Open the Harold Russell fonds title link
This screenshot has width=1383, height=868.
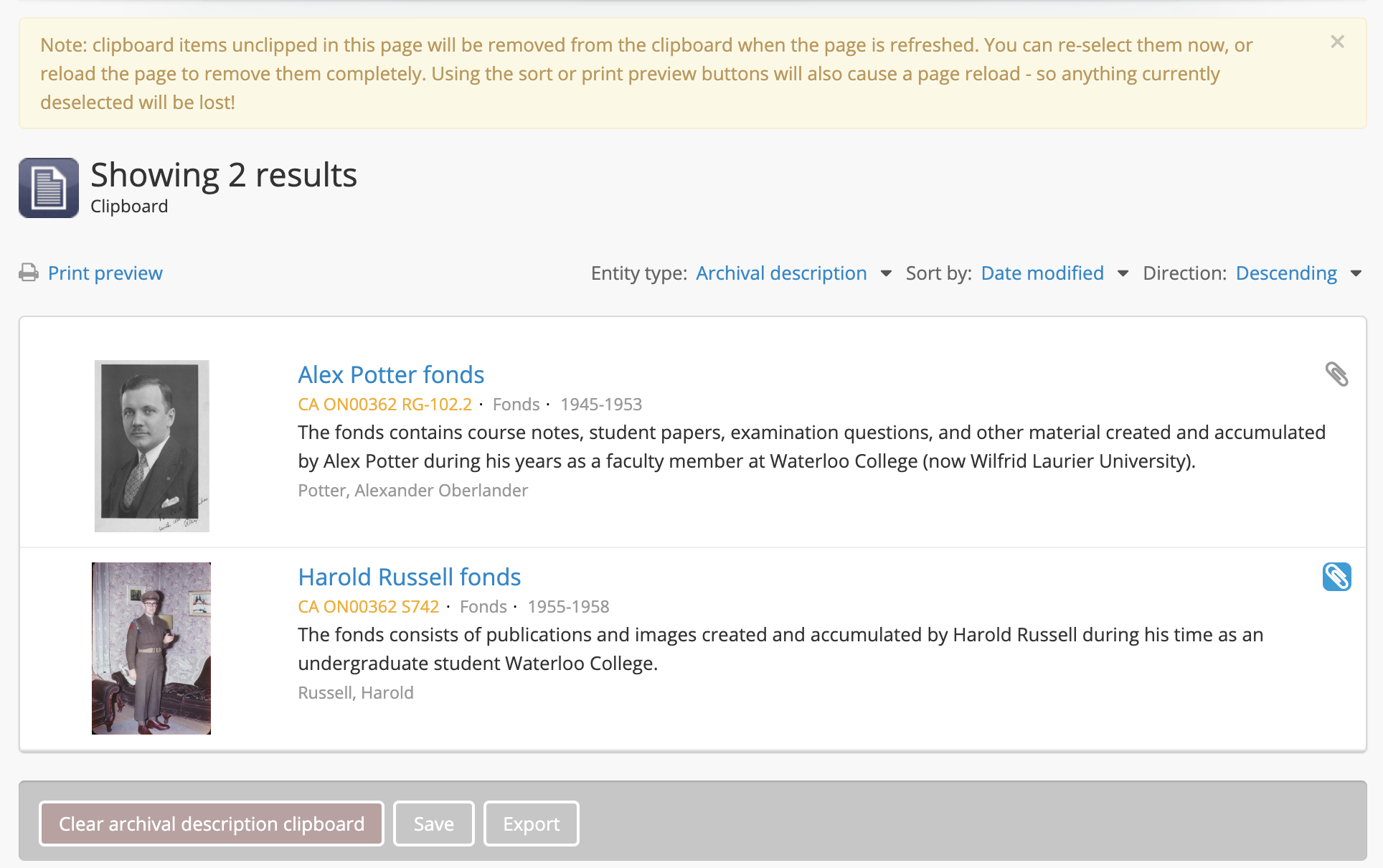pos(409,577)
